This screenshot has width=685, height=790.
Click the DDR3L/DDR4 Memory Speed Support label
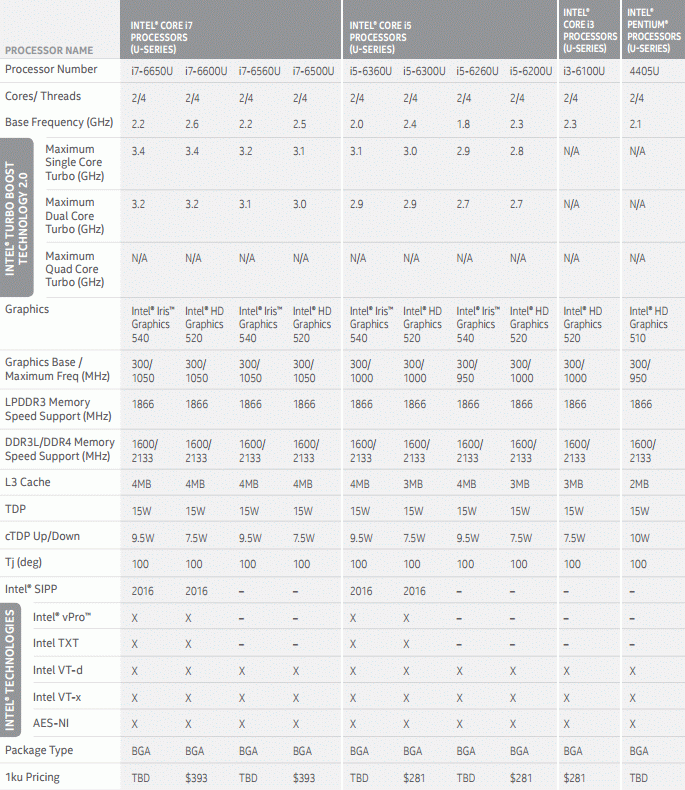59,449
